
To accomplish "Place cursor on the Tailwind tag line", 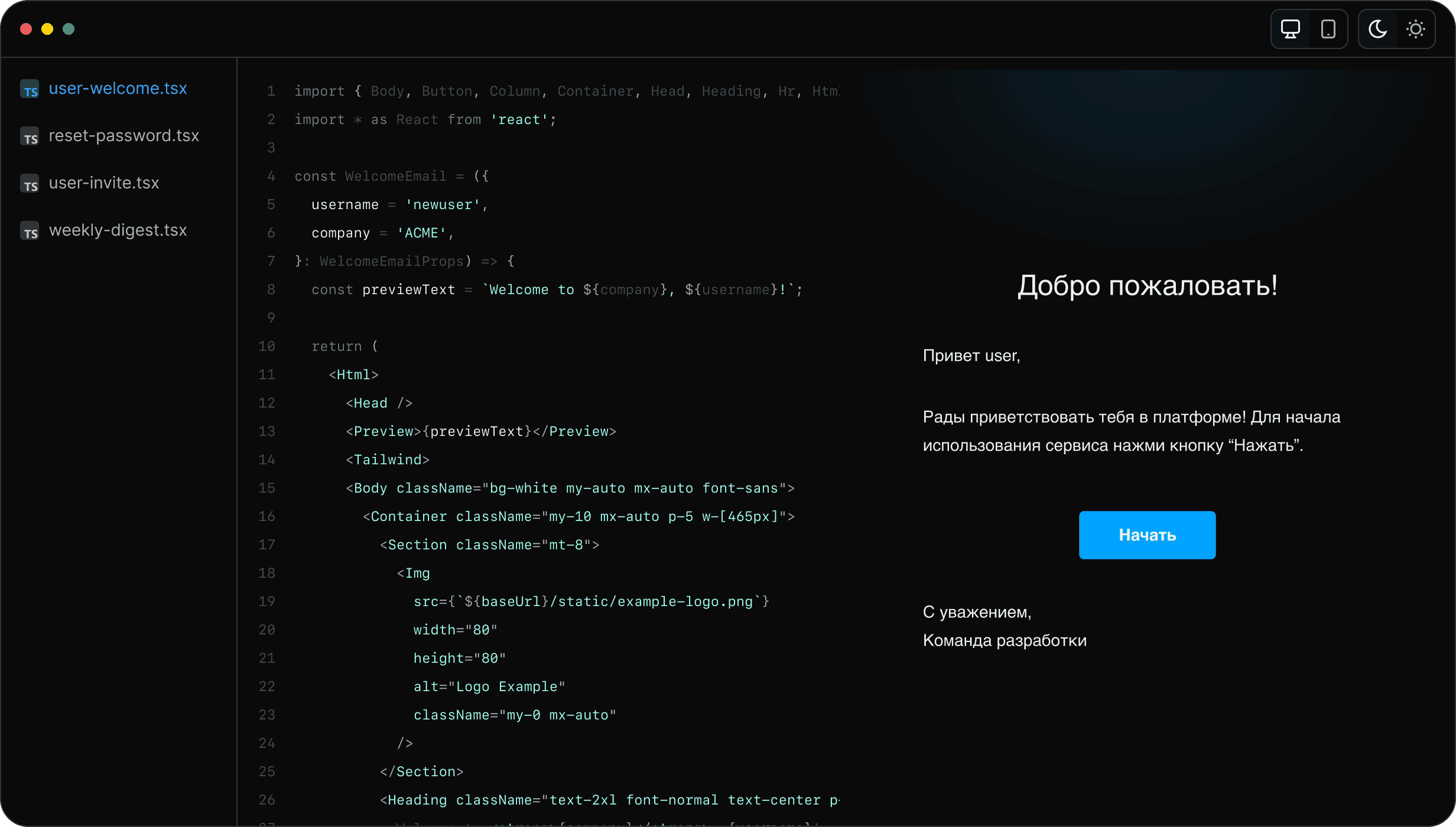I will click(388, 460).
